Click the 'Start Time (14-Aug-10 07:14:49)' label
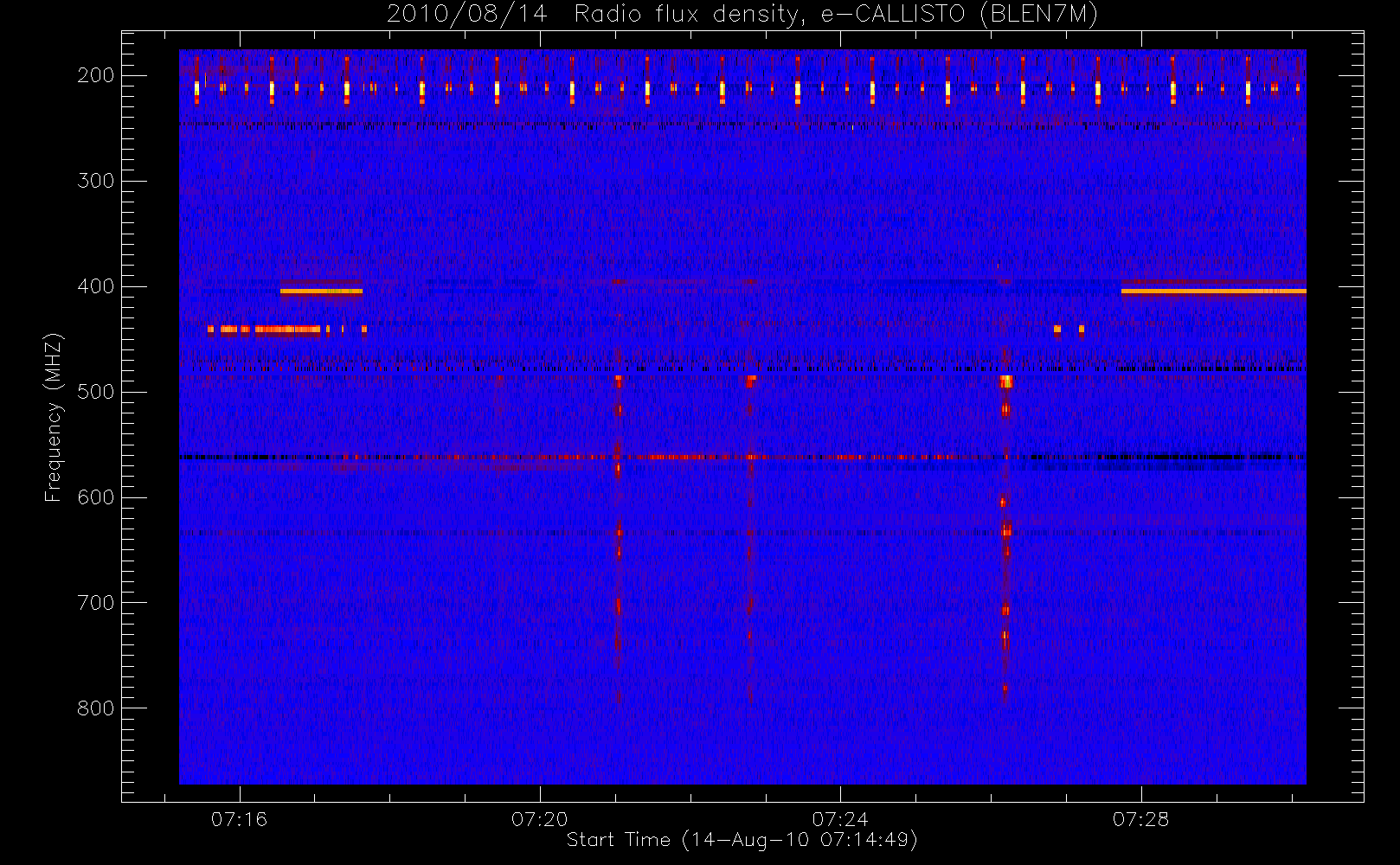1400x865 pixels. 742,840
